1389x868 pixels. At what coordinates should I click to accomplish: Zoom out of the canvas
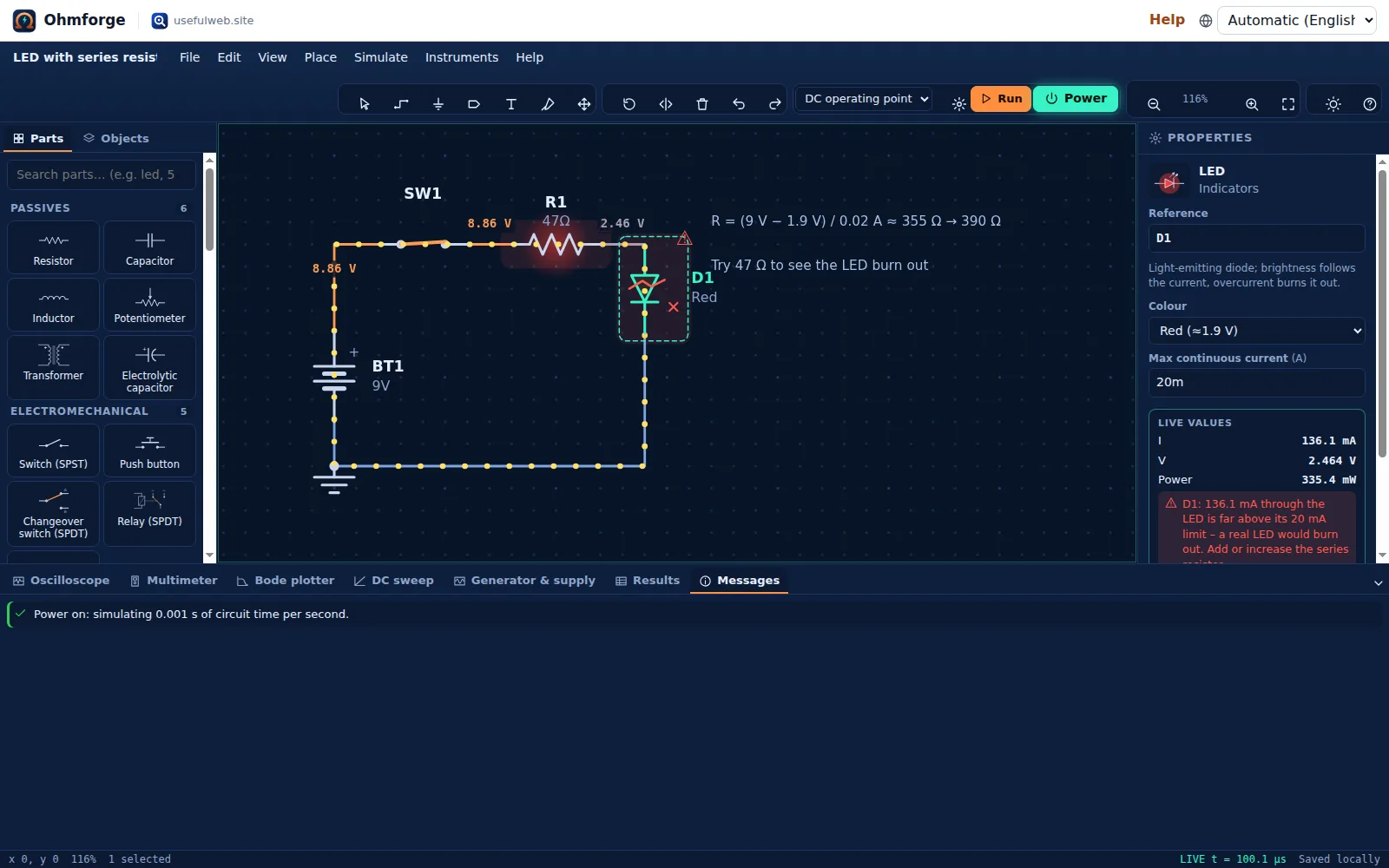1154,103
